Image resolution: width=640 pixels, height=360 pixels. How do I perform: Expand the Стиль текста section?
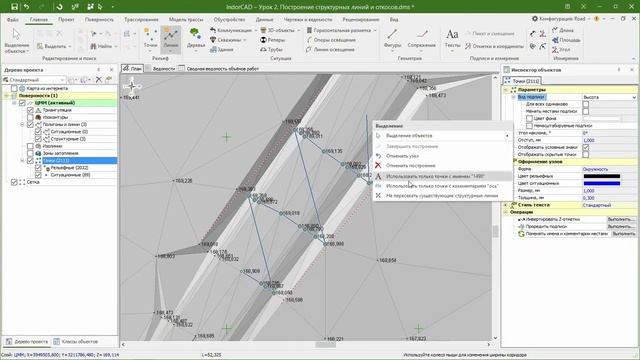coord(506,205)
